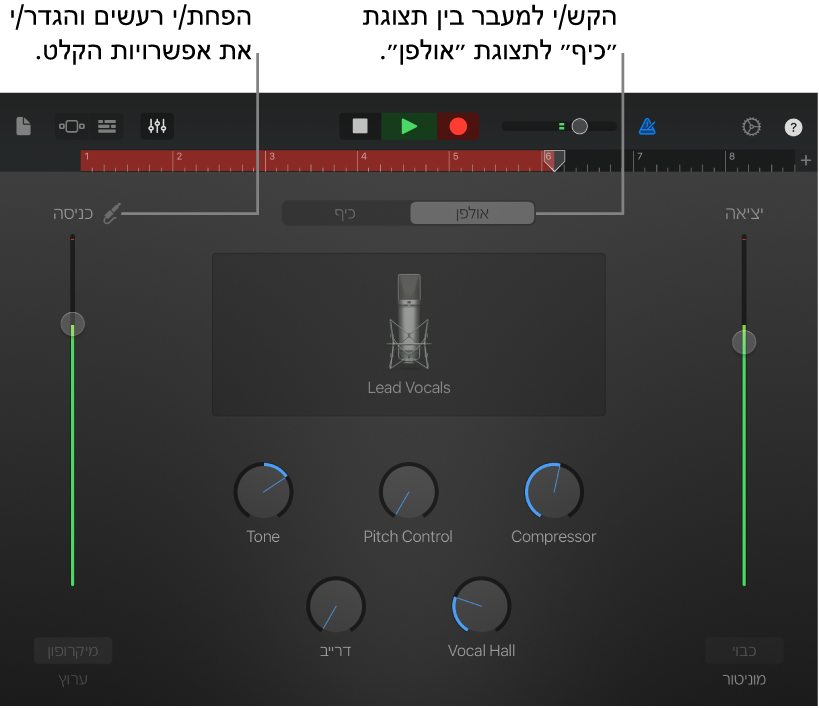Select the אולפן (Studio) tab
The width and height of the screenshot is (819, 708).
pos(471,212)
